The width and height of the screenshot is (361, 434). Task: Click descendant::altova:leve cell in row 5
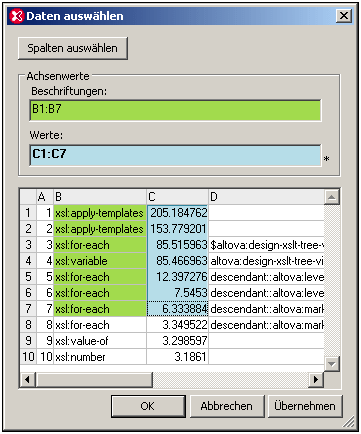266,277
